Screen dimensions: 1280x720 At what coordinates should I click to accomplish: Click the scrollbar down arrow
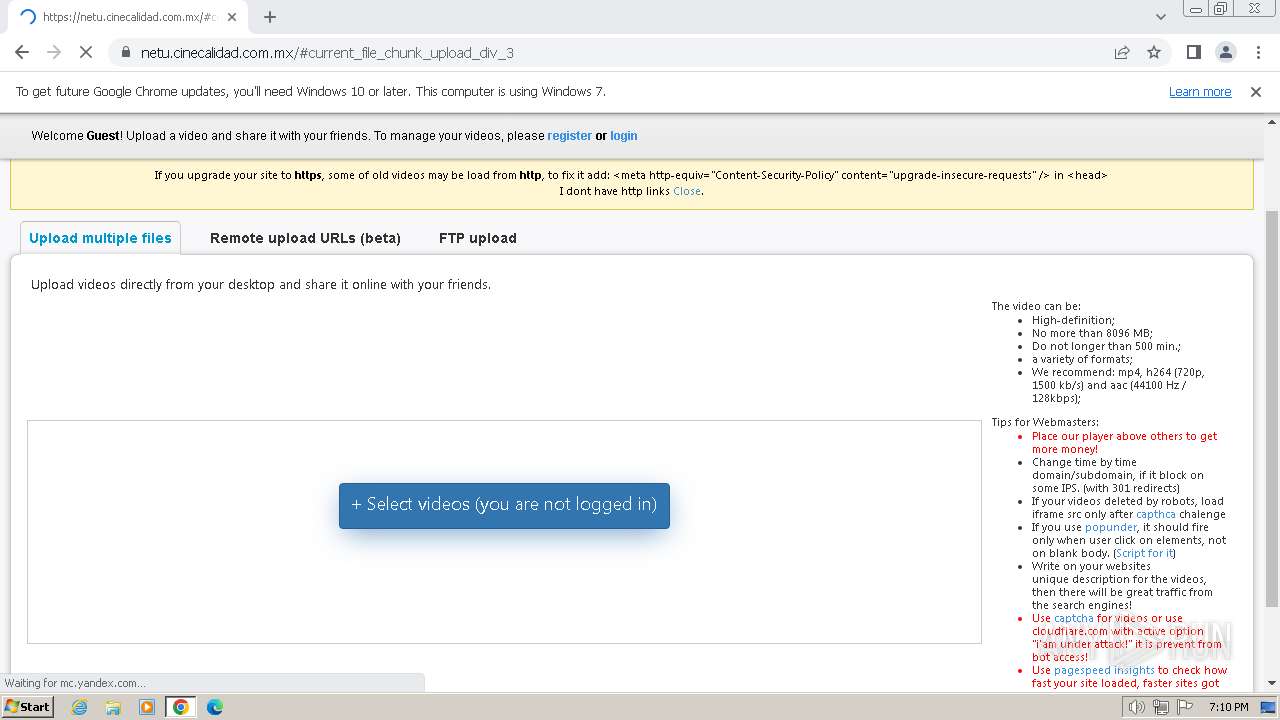pos(1272,683)
